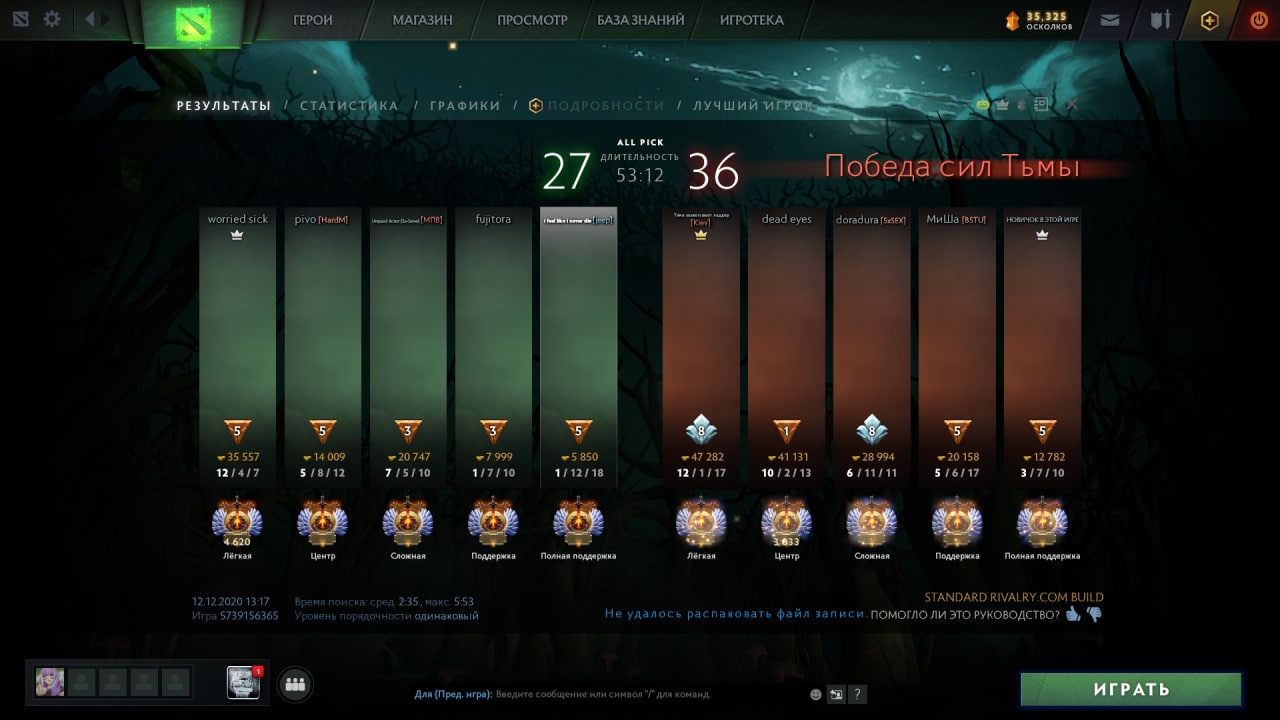Click pivo's Центр rank medal
The image size is (1280, 720).
323,523
